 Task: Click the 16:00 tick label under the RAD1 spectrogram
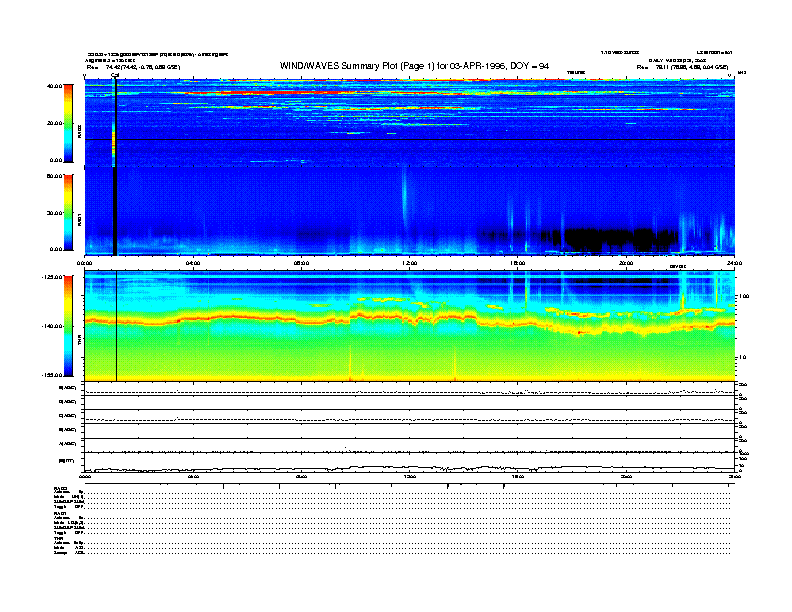[518, 263]
